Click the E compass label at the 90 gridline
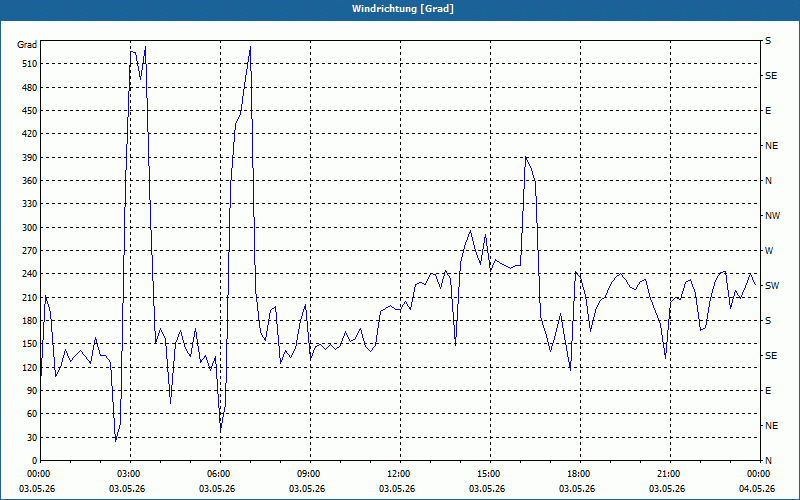 (x=768, y=391)
